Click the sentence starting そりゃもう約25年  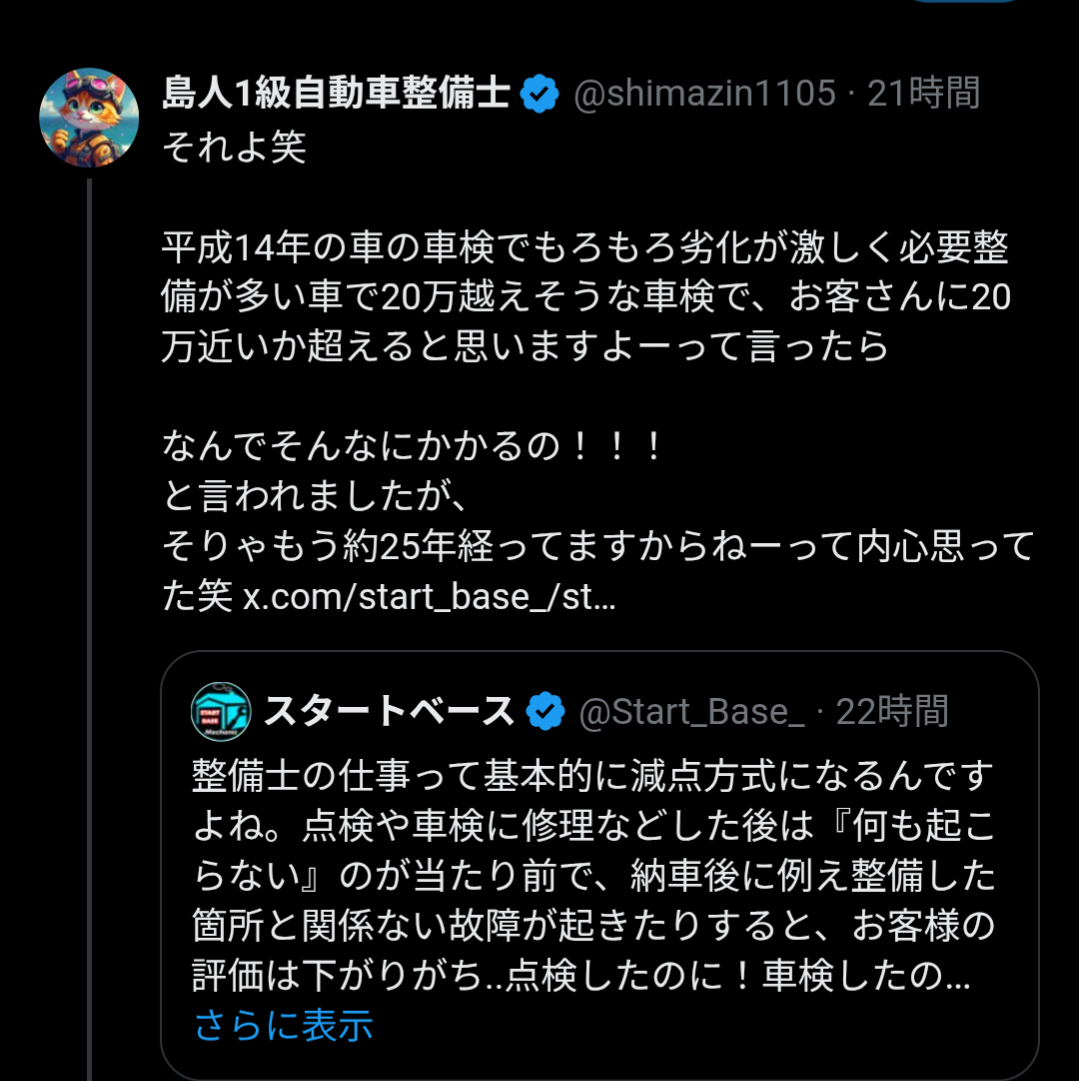[597, 546]
